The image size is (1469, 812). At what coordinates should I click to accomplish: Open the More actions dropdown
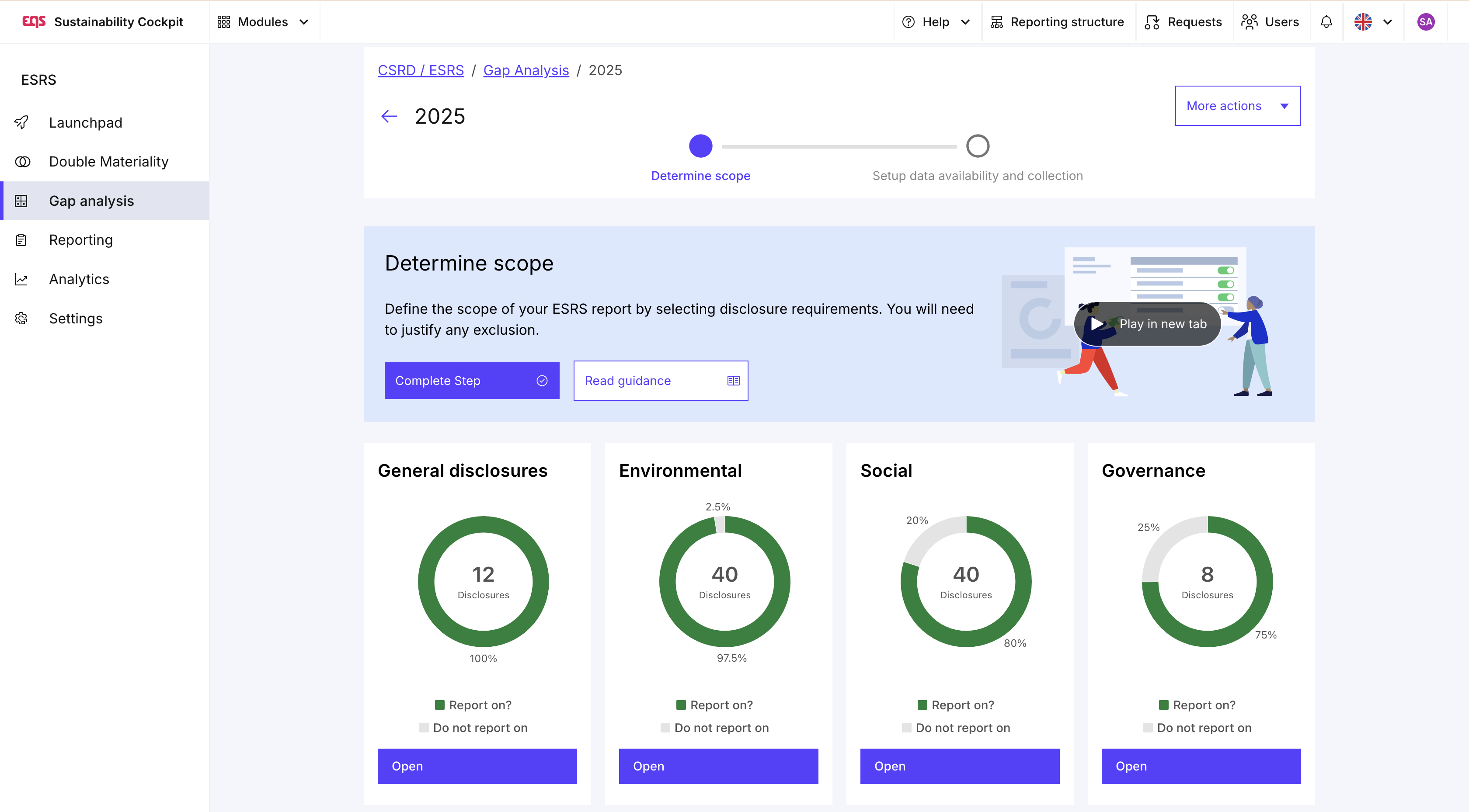click(x=1237, y=105)
